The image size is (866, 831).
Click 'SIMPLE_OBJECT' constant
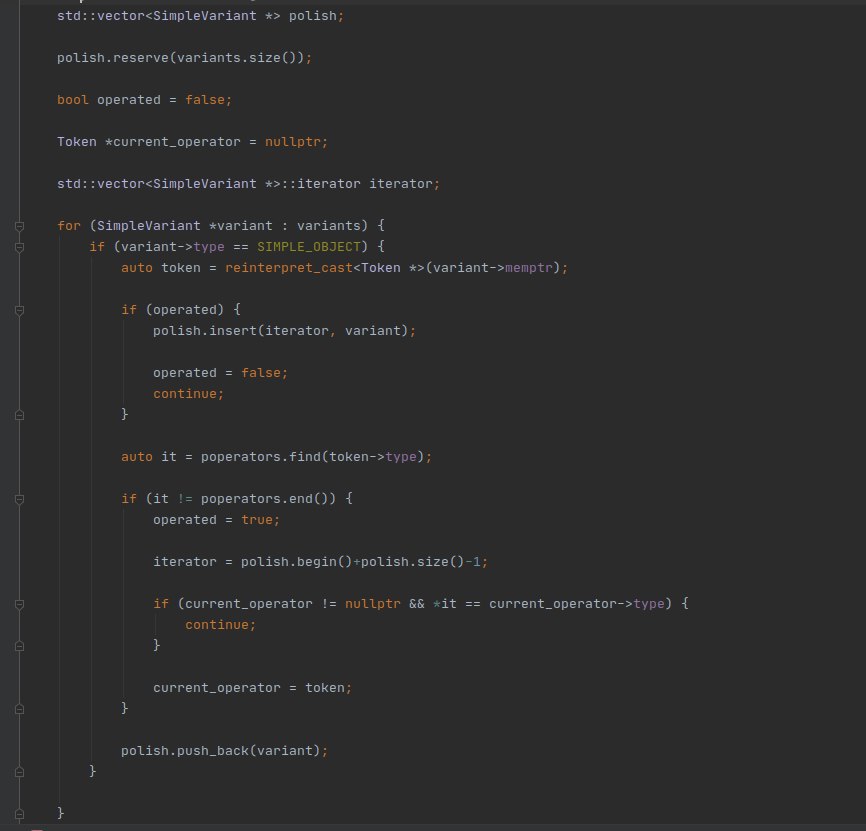pos(309,247)
